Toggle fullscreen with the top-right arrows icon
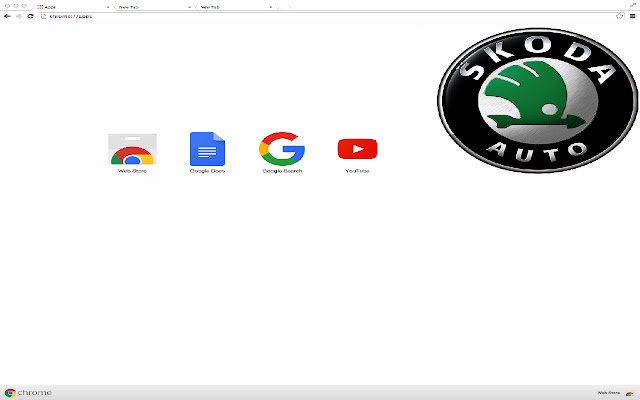Screen dimensions: 640x400 point(633,5)
